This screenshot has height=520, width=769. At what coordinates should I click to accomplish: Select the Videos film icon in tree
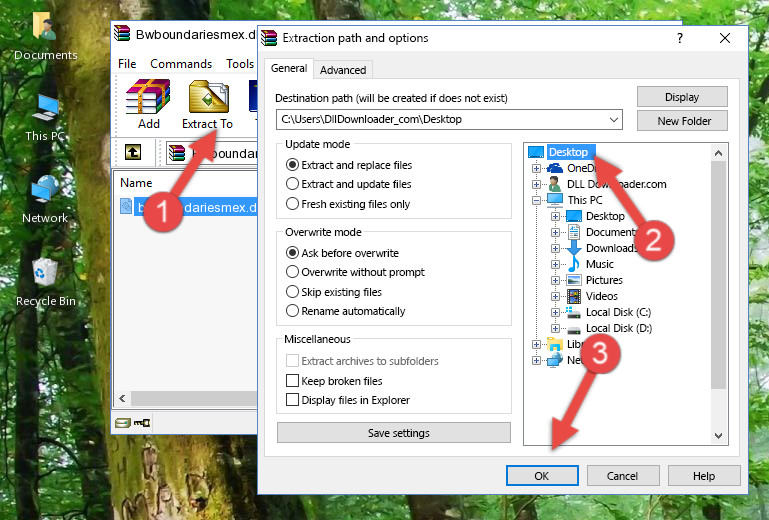tap(573, 296)
